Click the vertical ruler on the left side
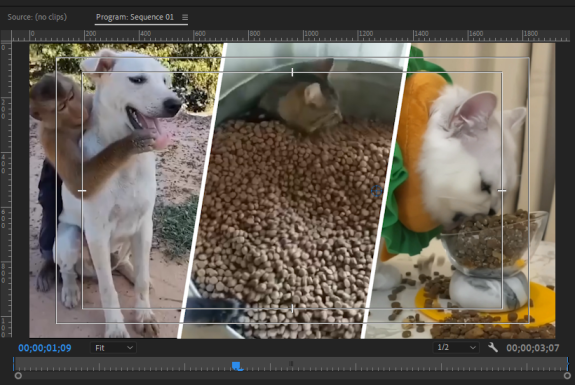This screenshot has width=575, height=385. (6, 189)
